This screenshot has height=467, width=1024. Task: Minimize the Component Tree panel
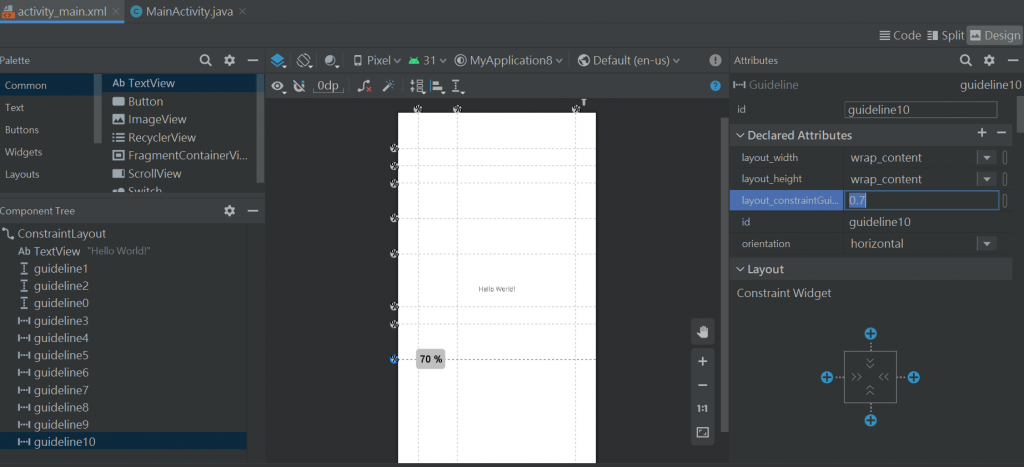click(x=253, y=211)
